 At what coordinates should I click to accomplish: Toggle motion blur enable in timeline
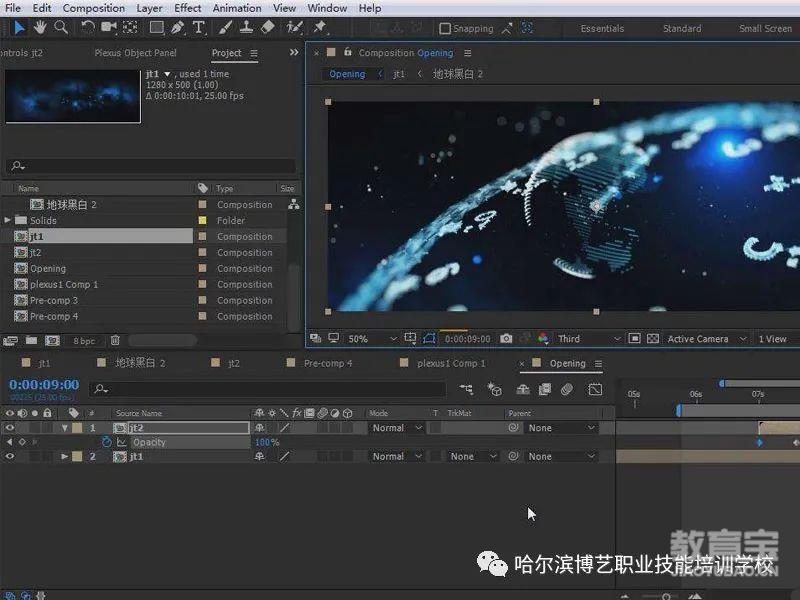[567, 389]
